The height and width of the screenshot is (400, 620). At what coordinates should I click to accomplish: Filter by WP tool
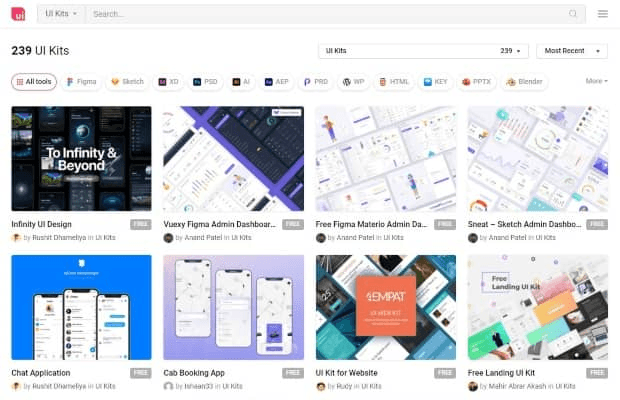353,82
